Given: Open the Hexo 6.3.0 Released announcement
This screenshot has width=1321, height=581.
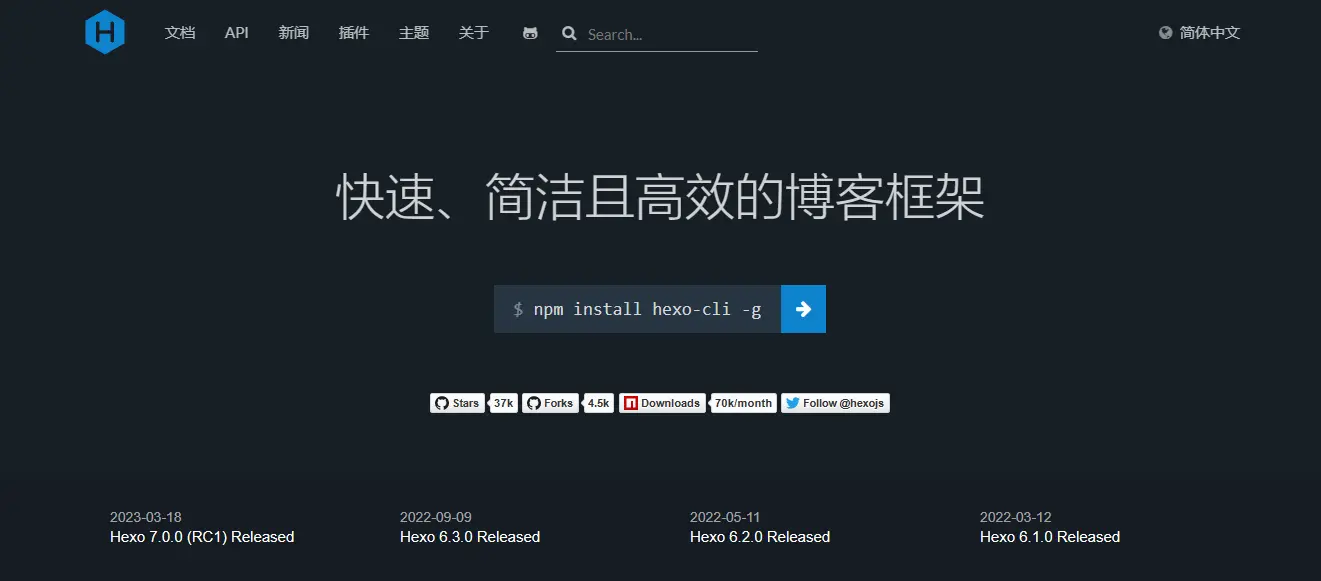Looking at the screenshot, I should (470, 536).
